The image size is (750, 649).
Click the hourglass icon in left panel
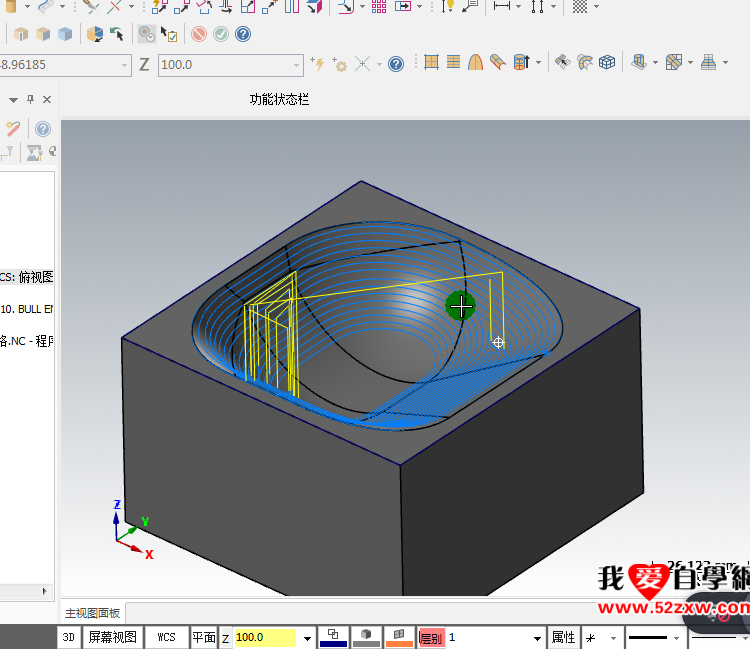click(34, 152)
